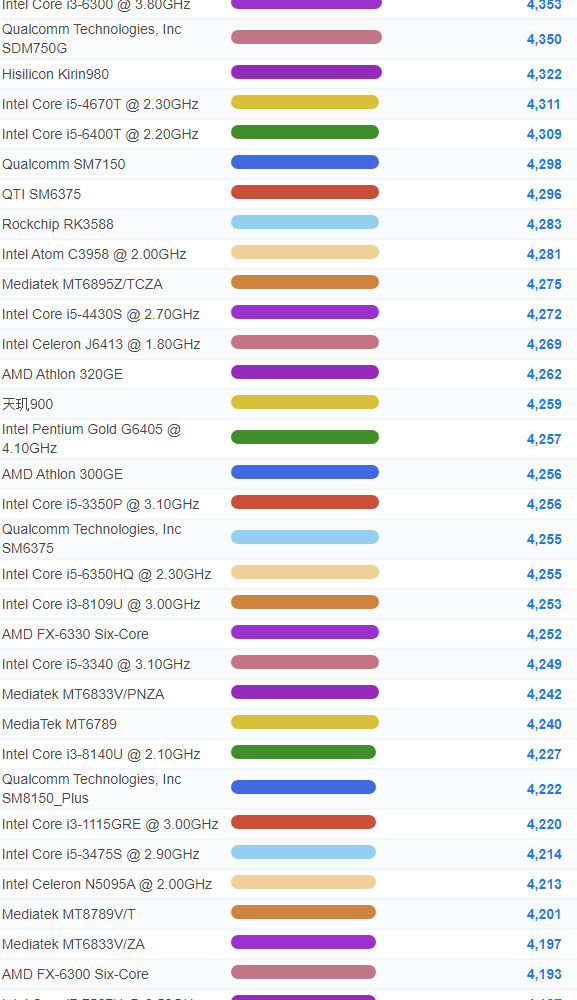Open Intel Core i5-6400T @ 2.20GHz
The width and height of the screenshot is (577, 1000).
coord(100,134)
